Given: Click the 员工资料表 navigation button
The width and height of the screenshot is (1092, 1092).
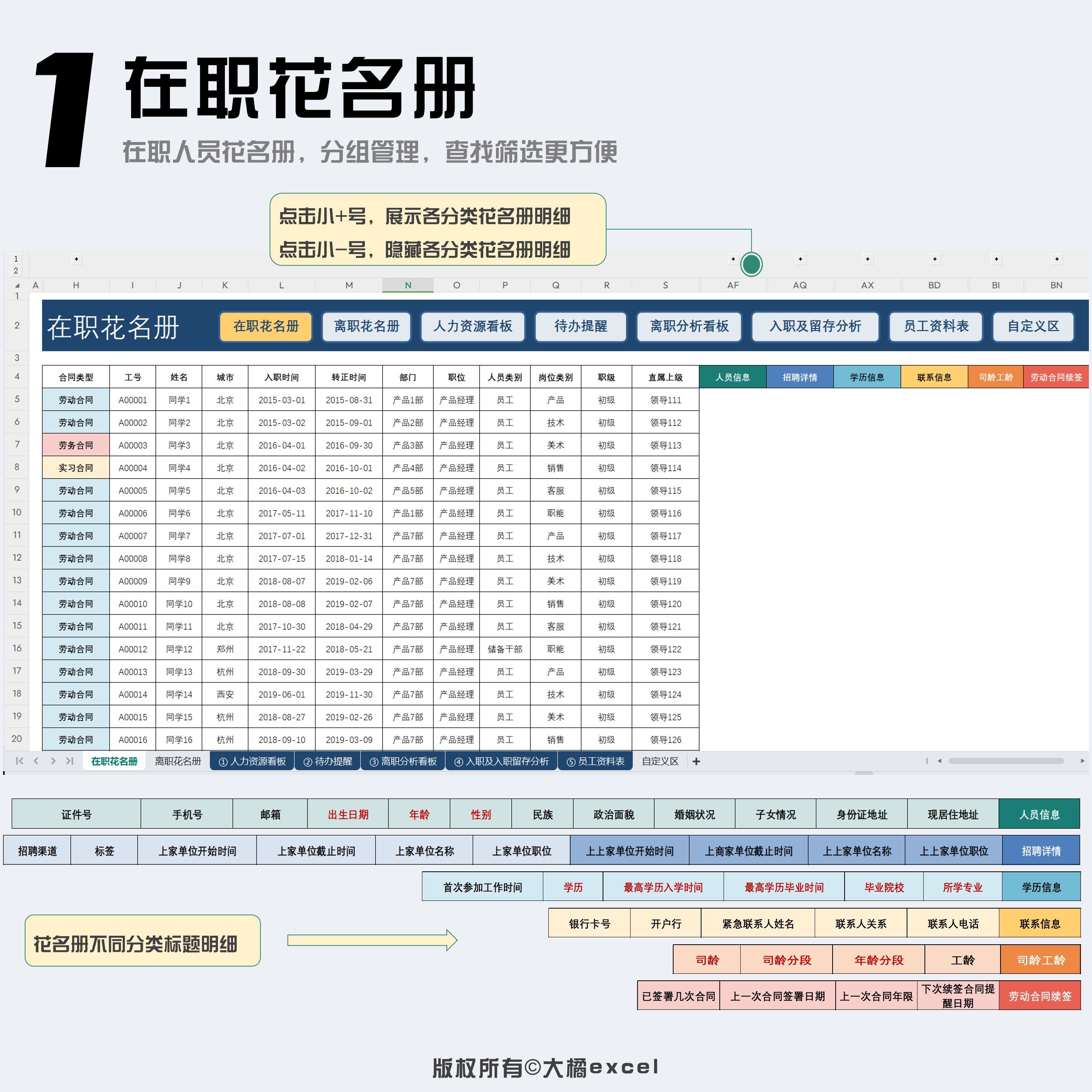Looking at the screenshot, I should click(x=936, y=326).
